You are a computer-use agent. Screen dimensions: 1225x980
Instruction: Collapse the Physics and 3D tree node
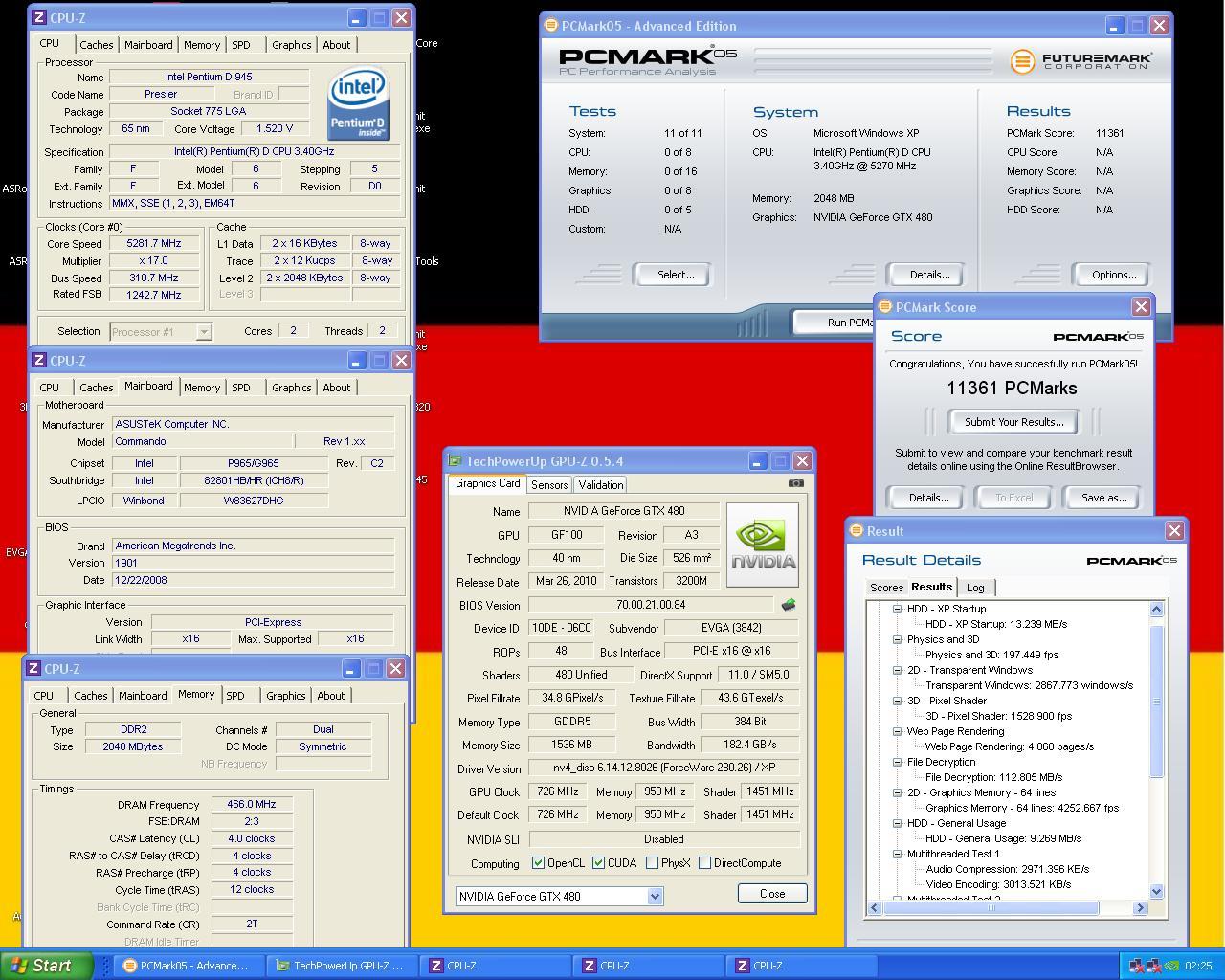897,639
